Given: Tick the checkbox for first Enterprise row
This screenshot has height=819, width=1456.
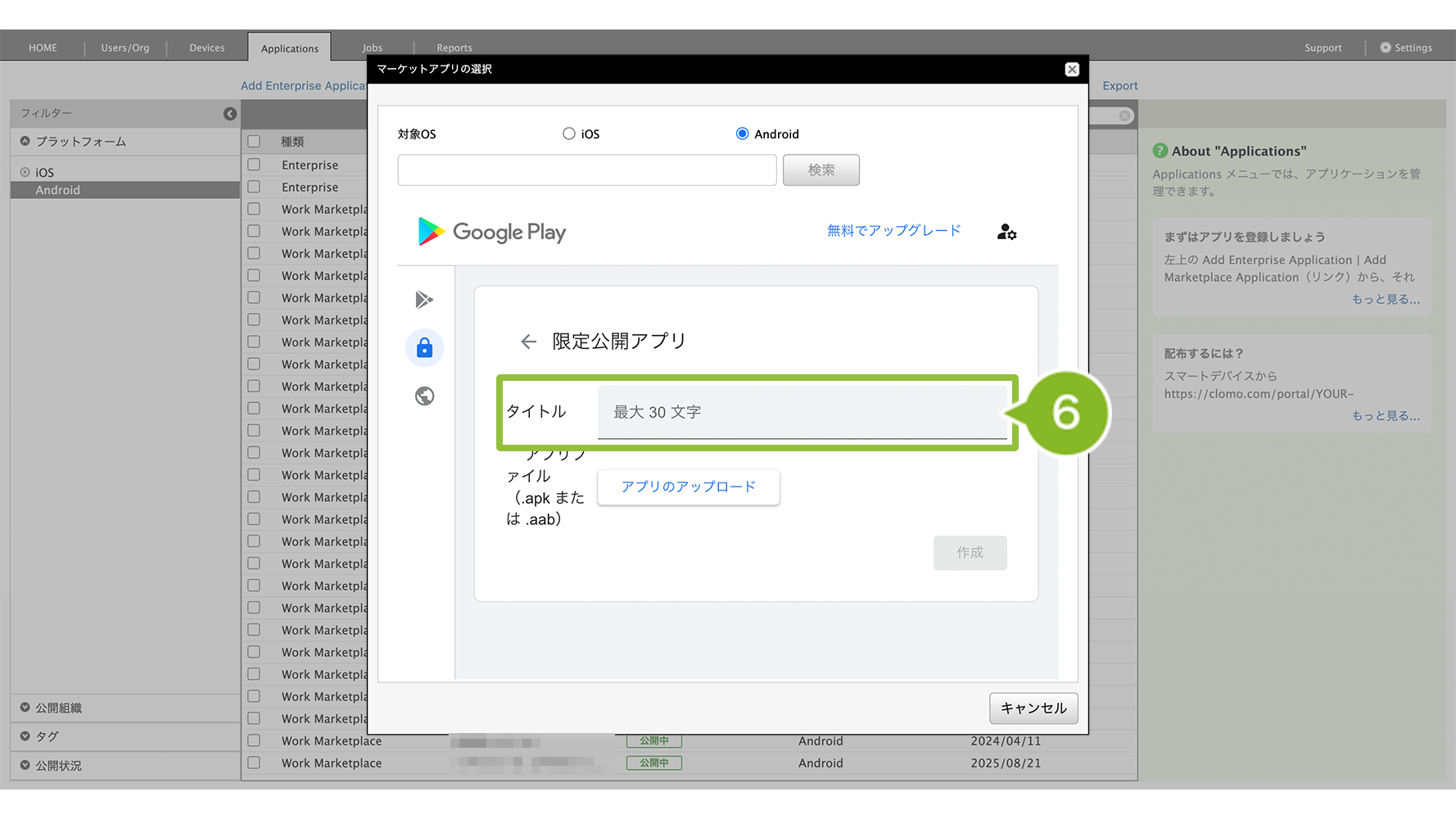Looking at the screenshot, I should pyautogui.click(x=255, y=165).
